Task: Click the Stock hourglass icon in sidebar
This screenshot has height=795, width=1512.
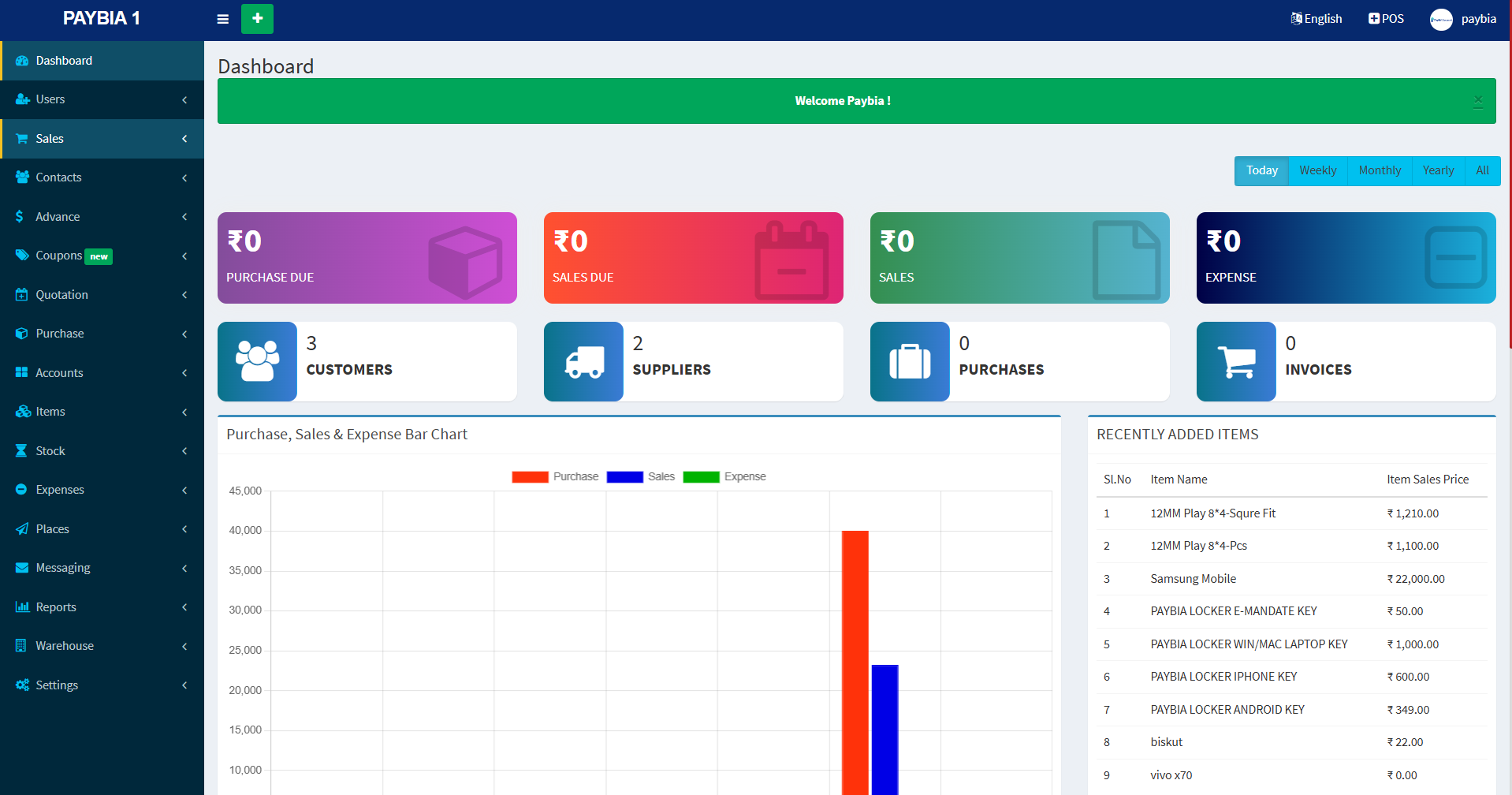Action: click(x=20, y=450)
